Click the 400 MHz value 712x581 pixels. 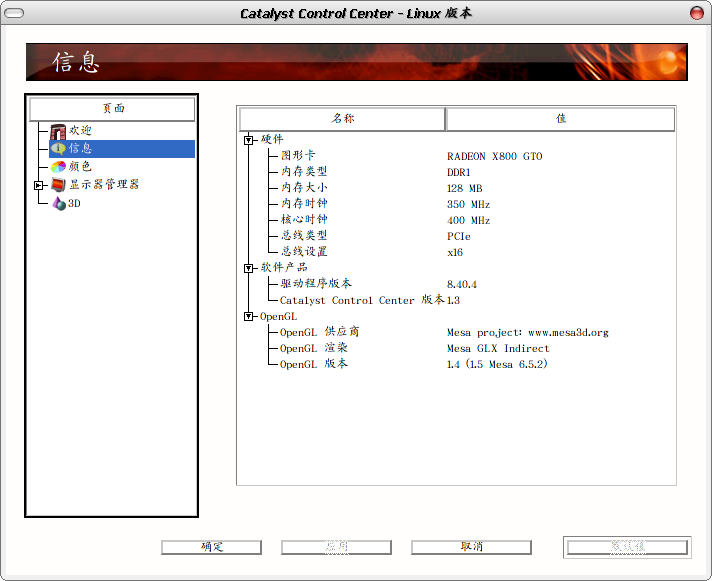[468, 220]
